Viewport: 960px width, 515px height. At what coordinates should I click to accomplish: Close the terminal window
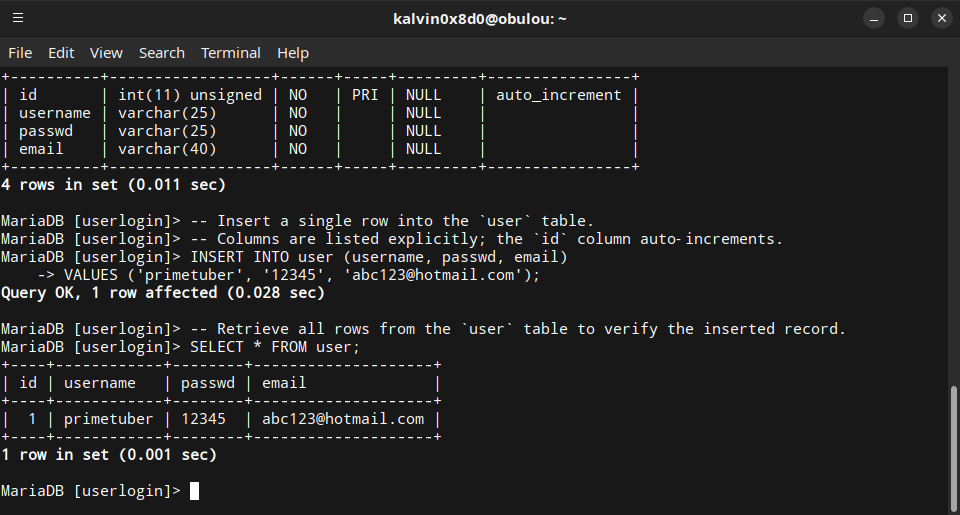[x=940, y=17]
